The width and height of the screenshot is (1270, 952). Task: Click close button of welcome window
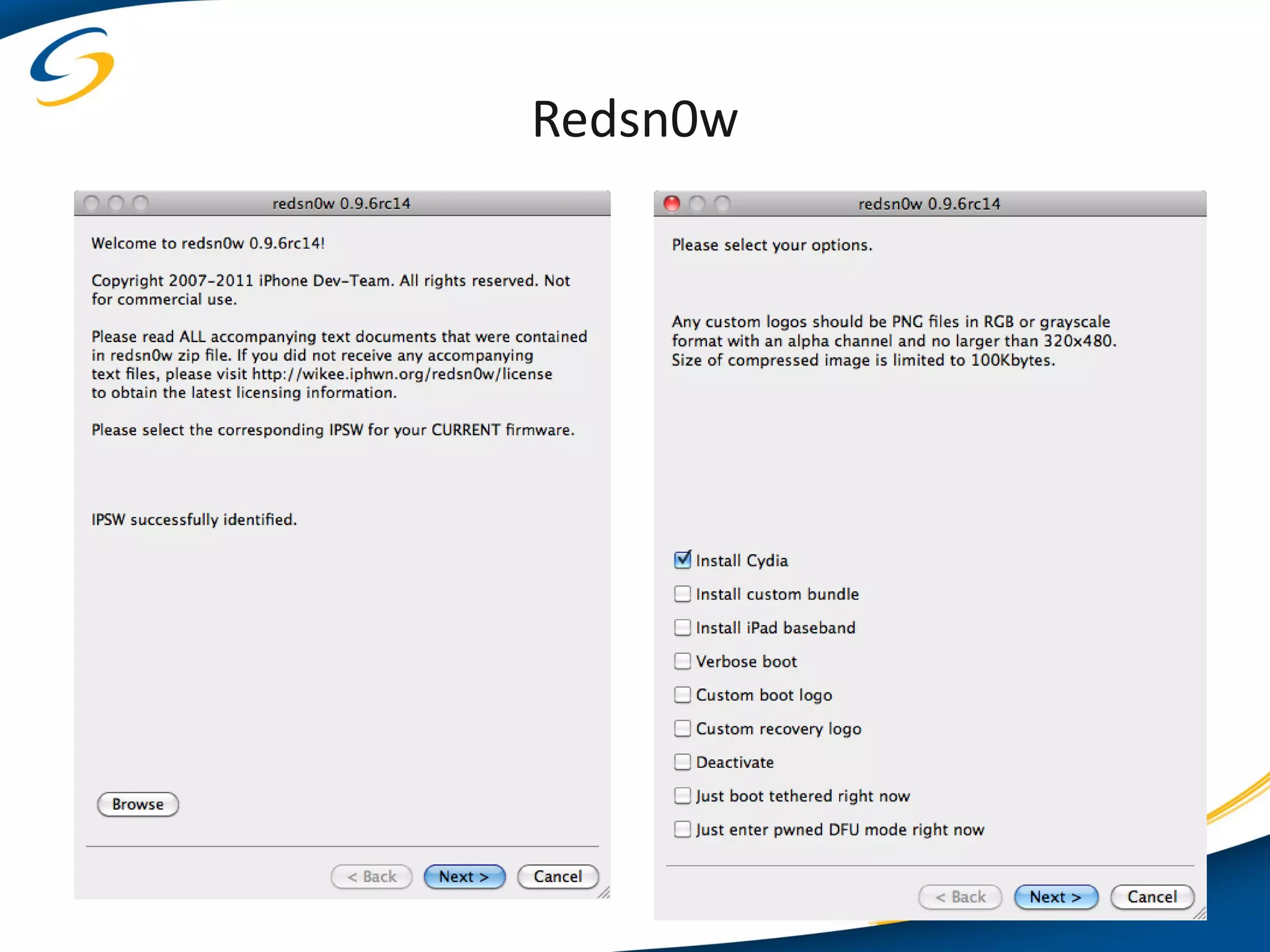(x=91, y=203)
